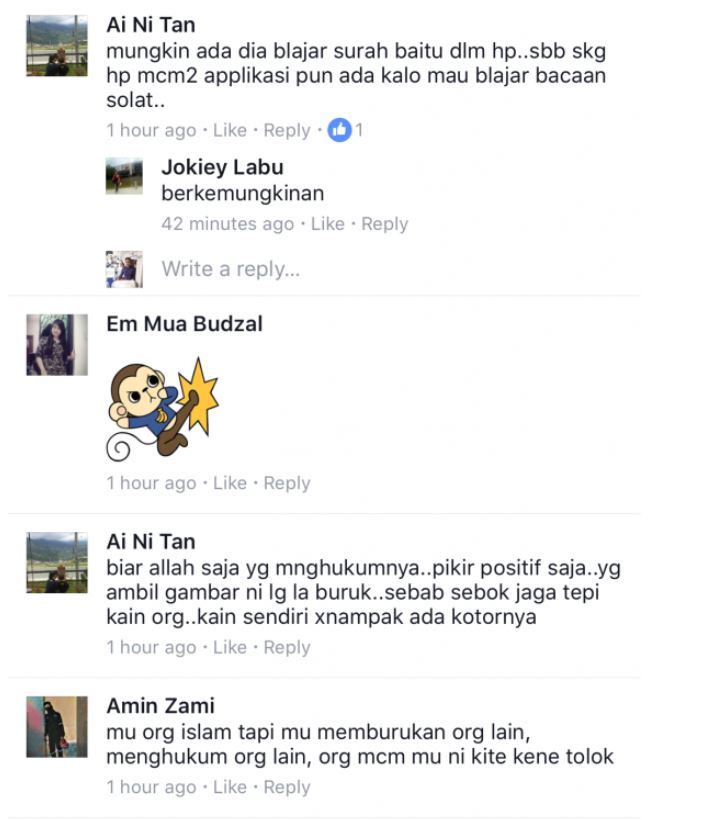Like Ai Ni Tan's 'mungkin ada dia' comment

pyautogui.click(x=230, y=130)
